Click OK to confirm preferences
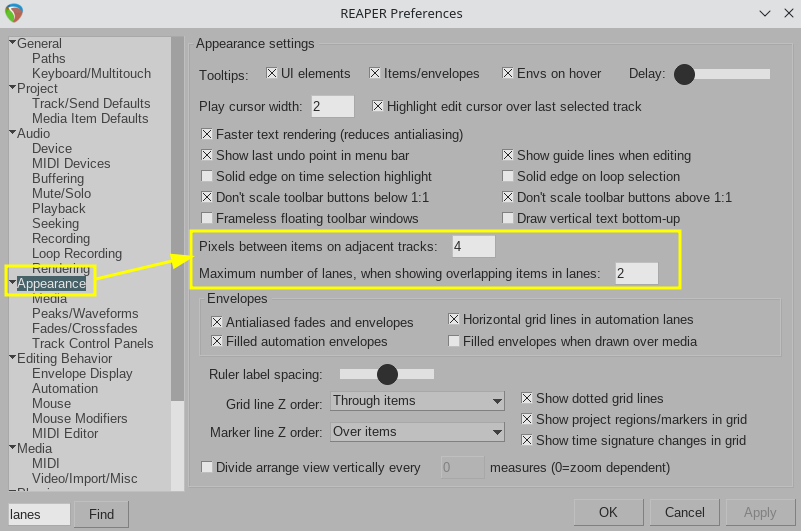The height and width of the screenshot is (531, 801). click(x=608, y=512)
